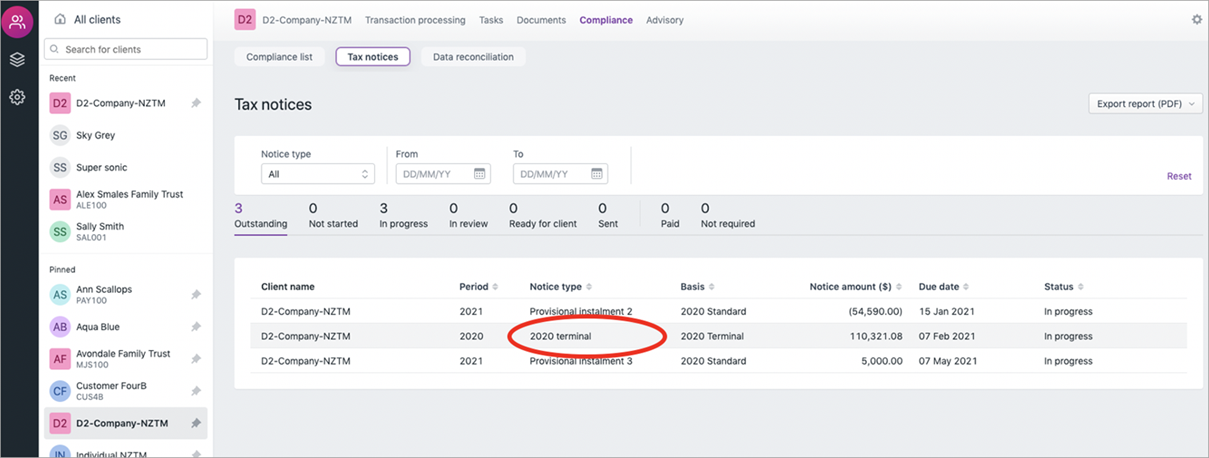Open the From date calendar icon

point(480,174)
